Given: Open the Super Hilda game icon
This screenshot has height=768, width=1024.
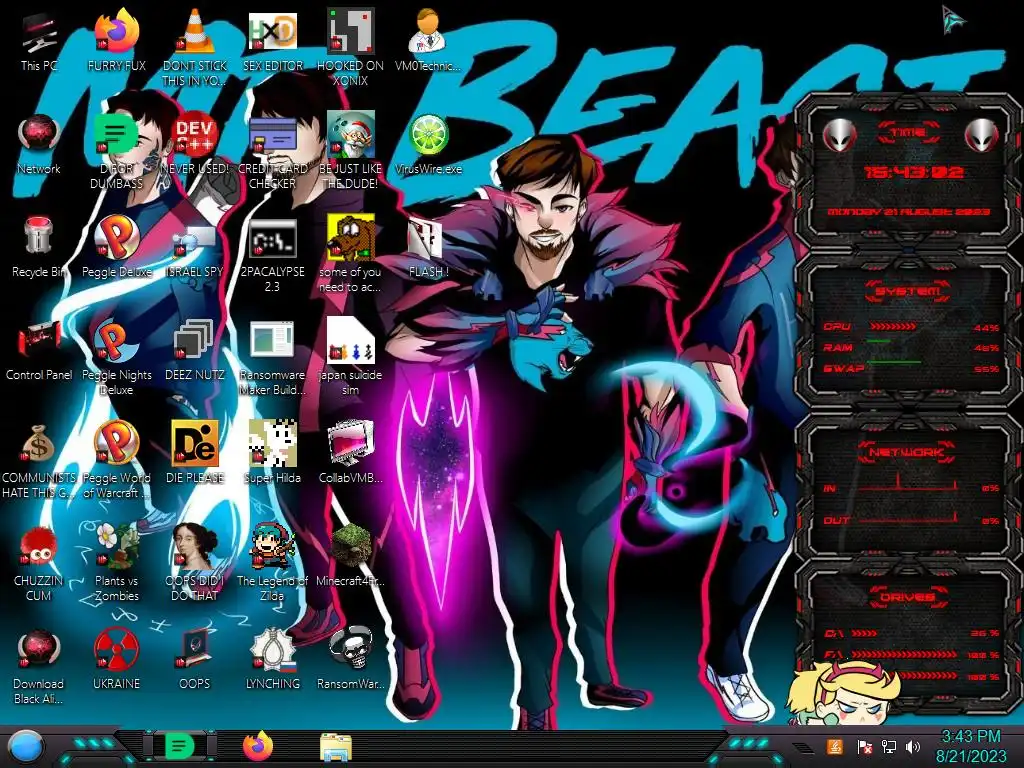Looking at the screenshot, I should coord(272,443).
